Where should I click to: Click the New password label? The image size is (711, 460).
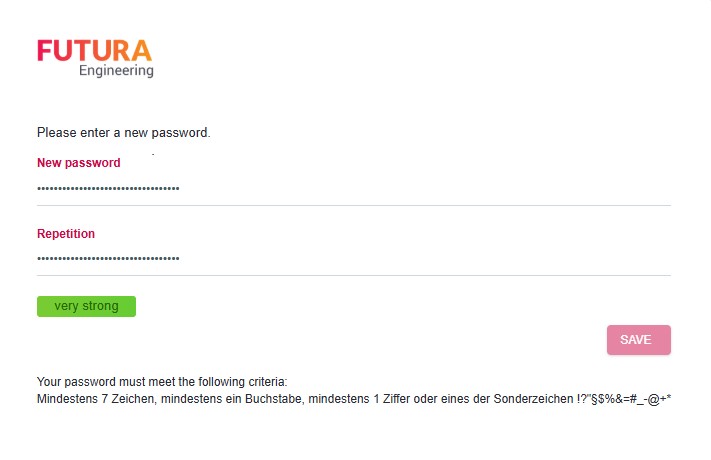coord(78,163)
